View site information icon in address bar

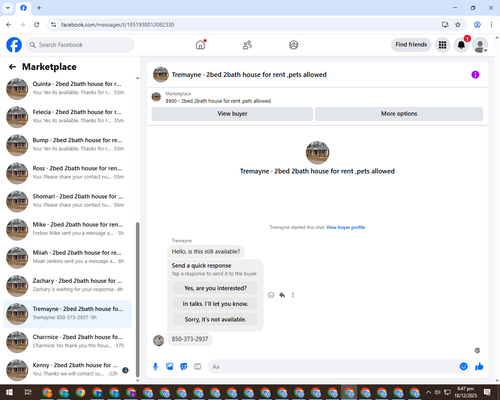[x=53, y=25]
